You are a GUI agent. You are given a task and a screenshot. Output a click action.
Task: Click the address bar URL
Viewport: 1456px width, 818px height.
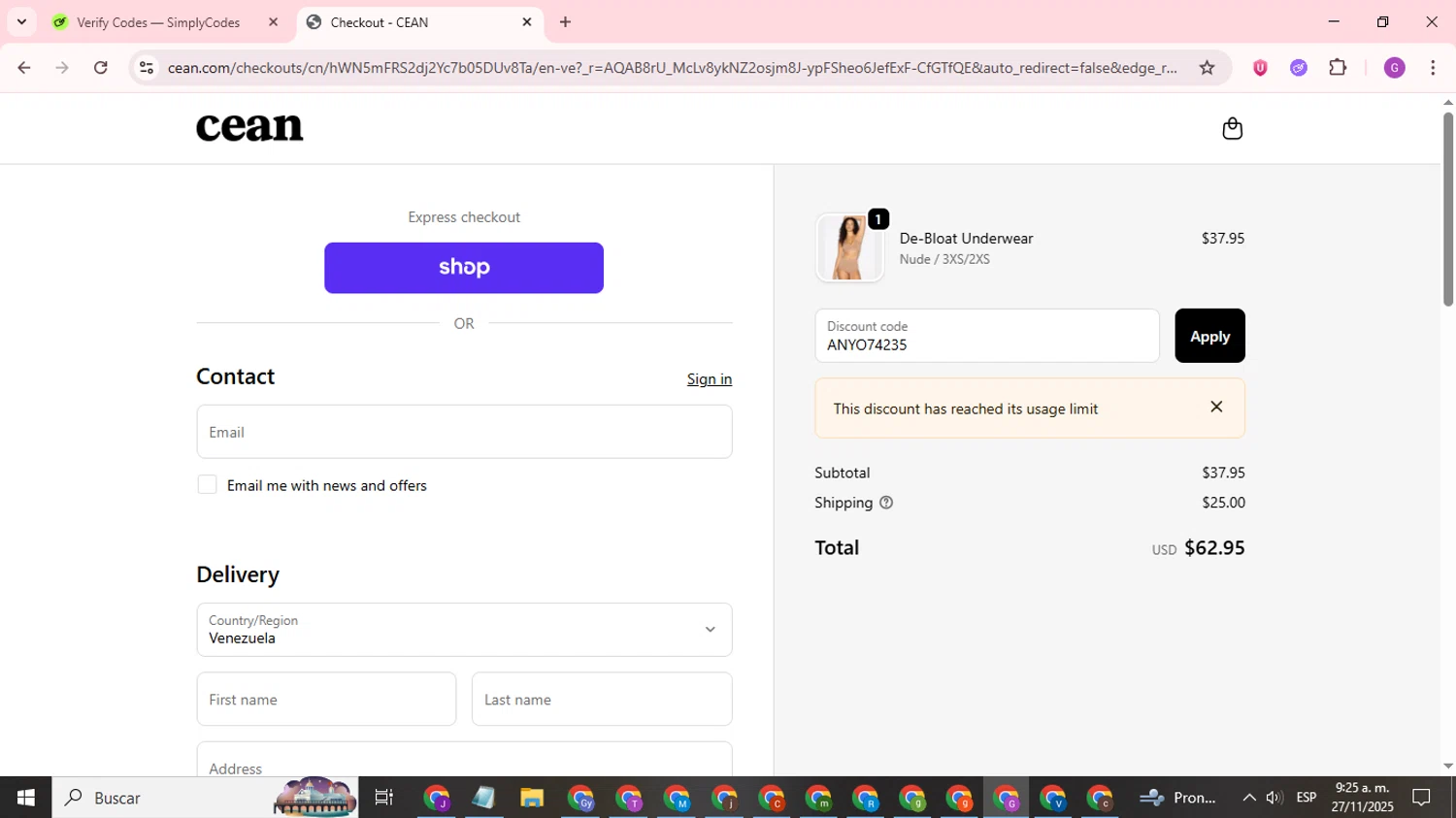(672, 68)
